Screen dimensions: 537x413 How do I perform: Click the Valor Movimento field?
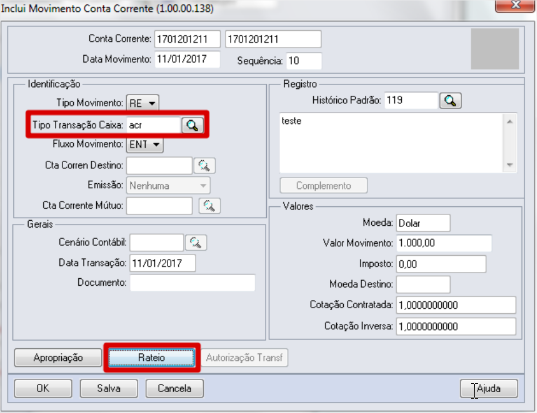444,243
